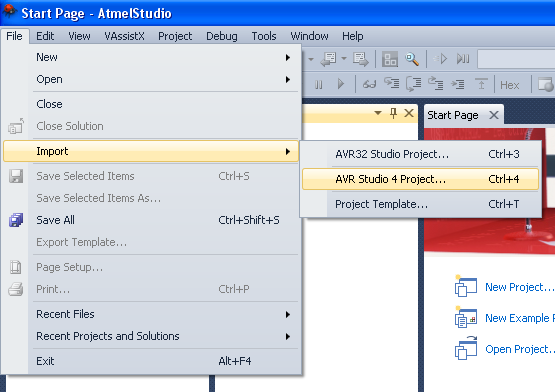Open the Navigate Backward history dropdown arrow

tap(344, 58)
